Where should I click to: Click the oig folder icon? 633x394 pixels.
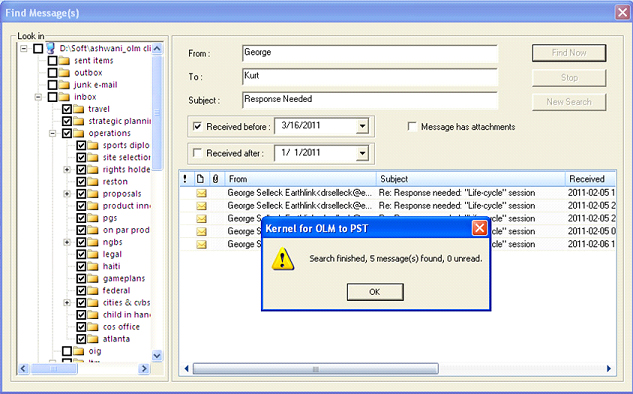[79, 352]
